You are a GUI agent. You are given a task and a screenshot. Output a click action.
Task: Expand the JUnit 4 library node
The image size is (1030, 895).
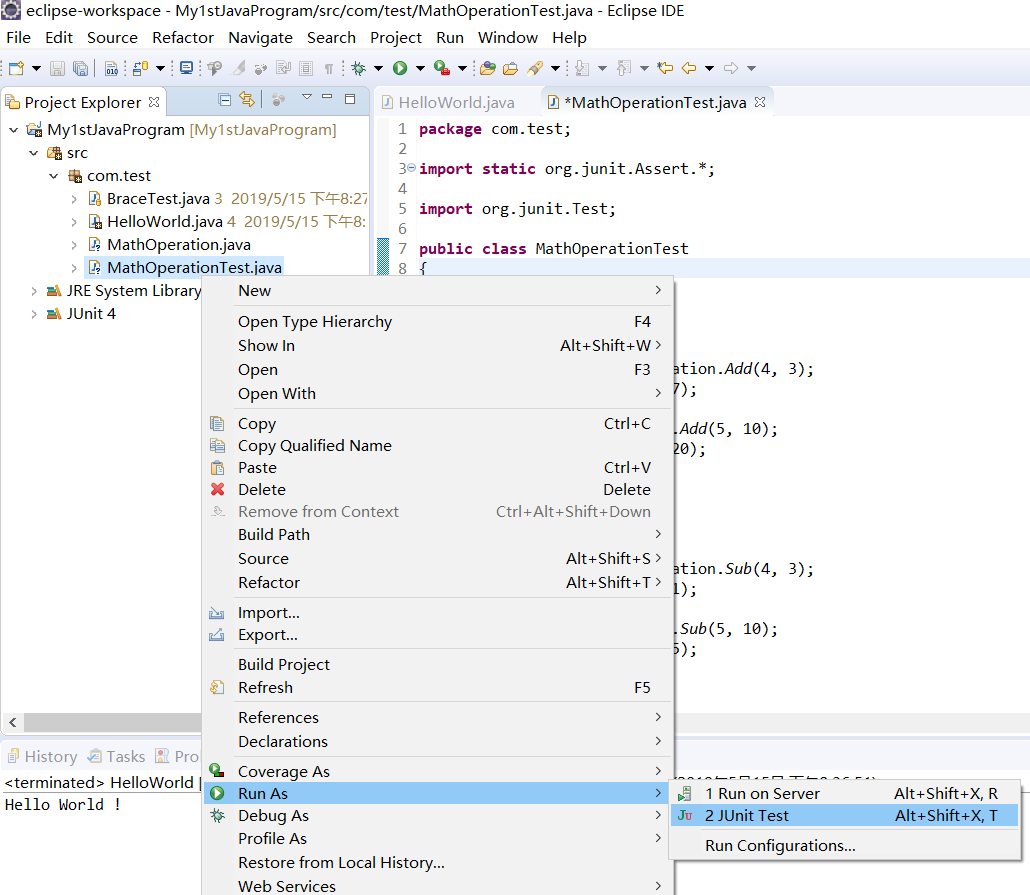tap(34, 314)
